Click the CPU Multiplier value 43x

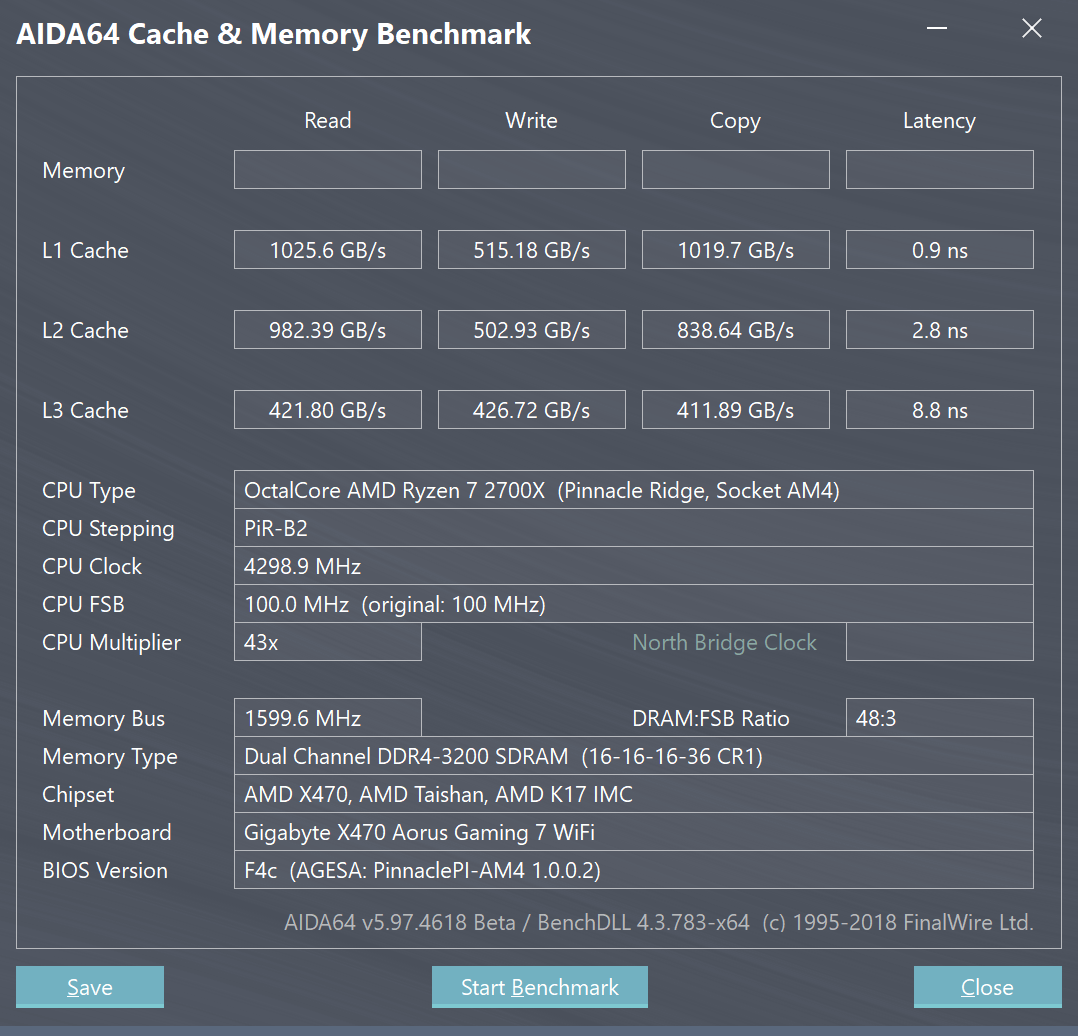click(x=328, y=642)
